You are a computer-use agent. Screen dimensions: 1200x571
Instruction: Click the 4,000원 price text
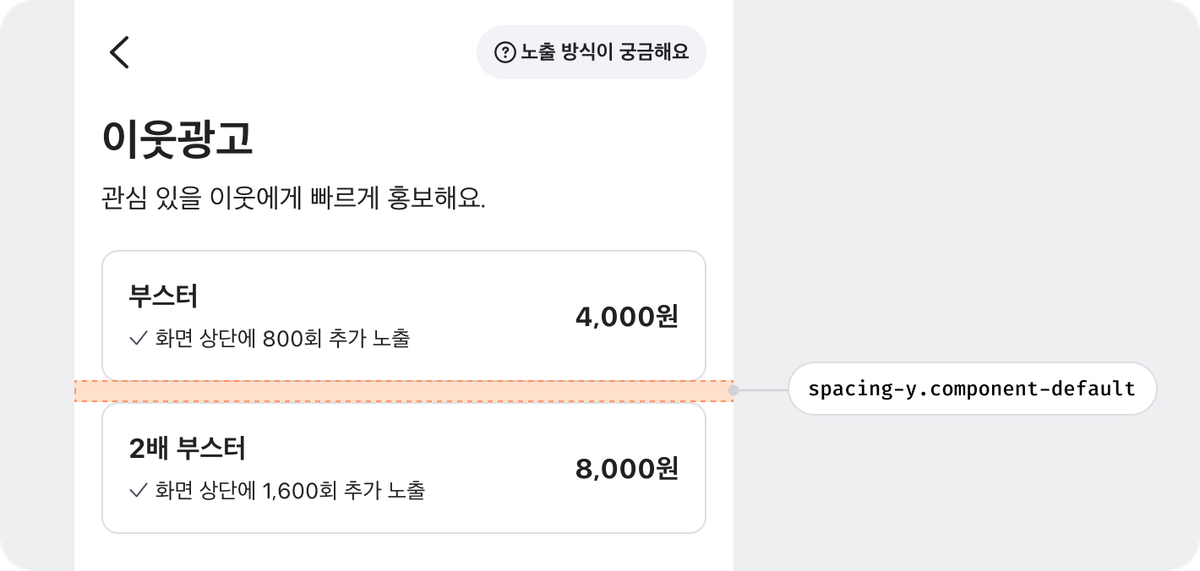(627, 317)
